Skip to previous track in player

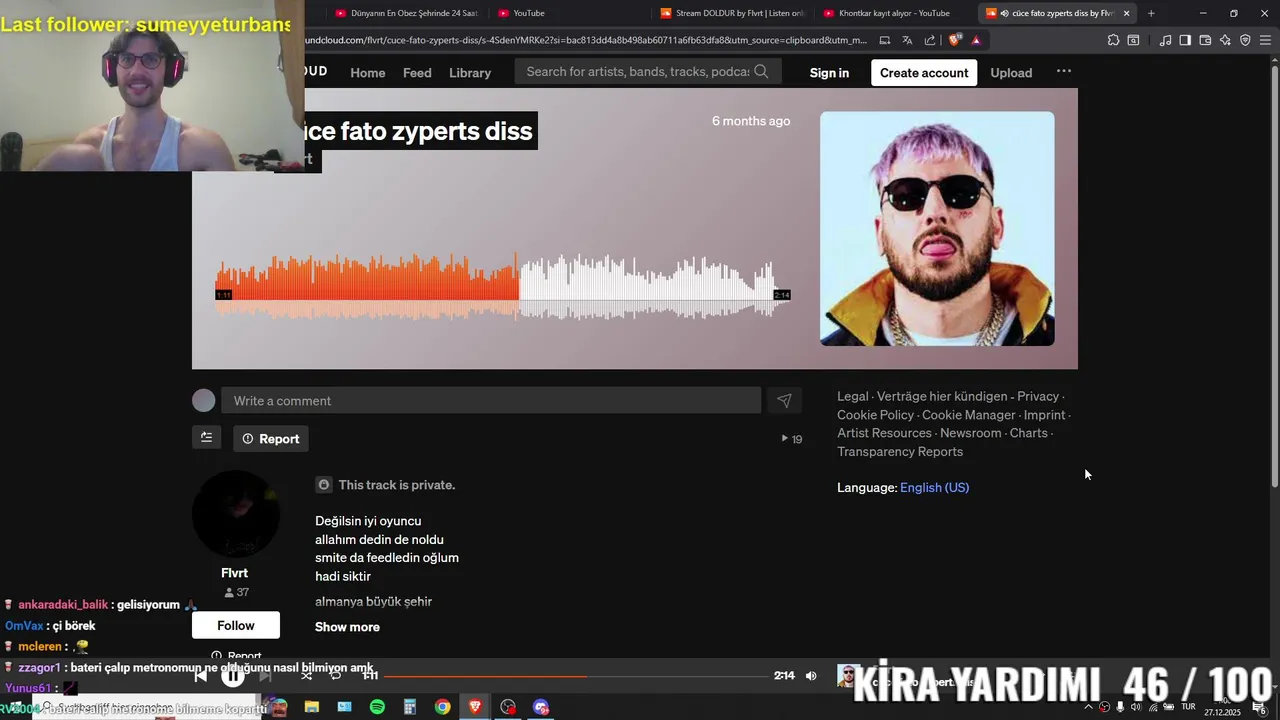click(200, 676)
